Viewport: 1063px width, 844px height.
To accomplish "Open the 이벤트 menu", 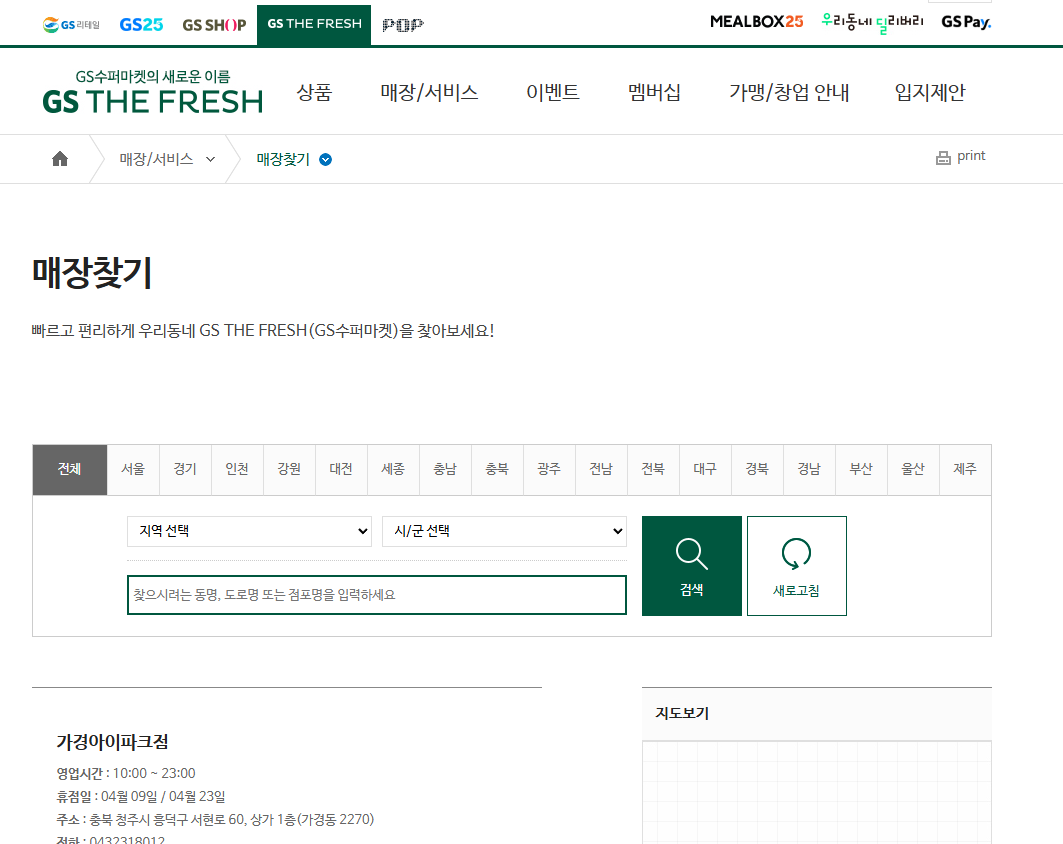I will tap(553, 92).
